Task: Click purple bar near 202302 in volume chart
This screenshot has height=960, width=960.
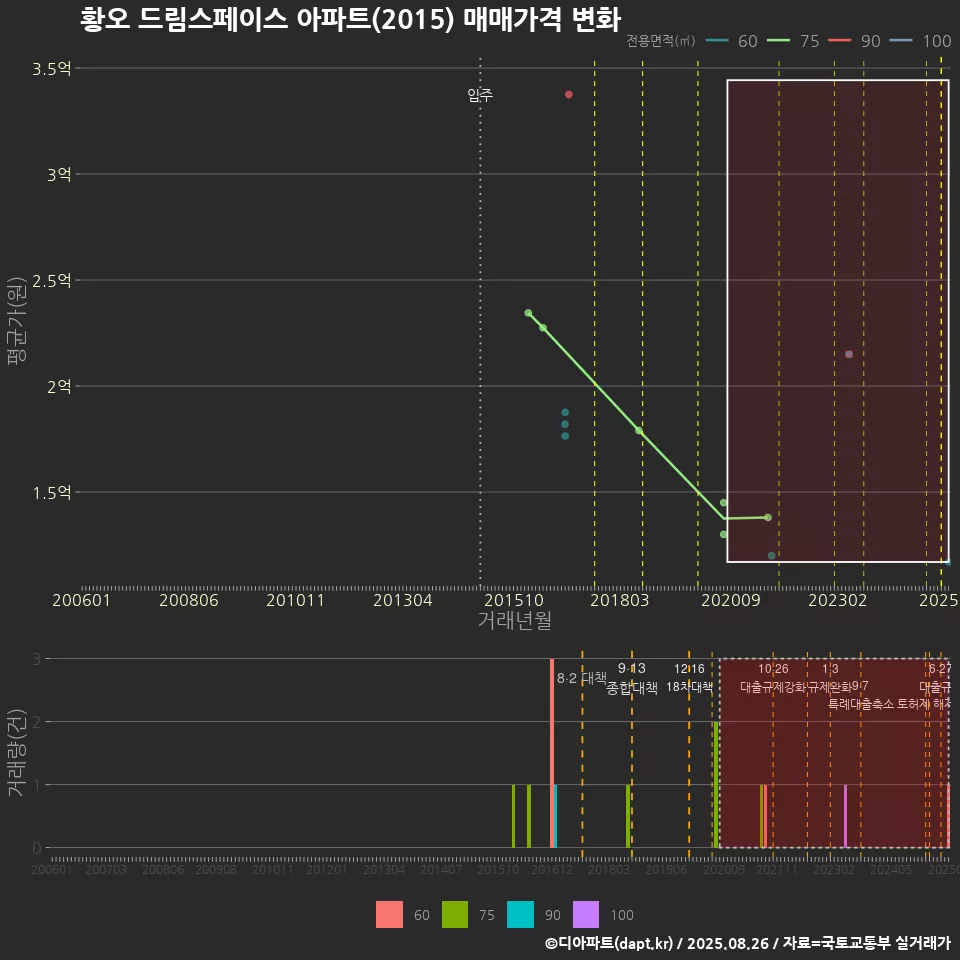Action: pos(846,816)
